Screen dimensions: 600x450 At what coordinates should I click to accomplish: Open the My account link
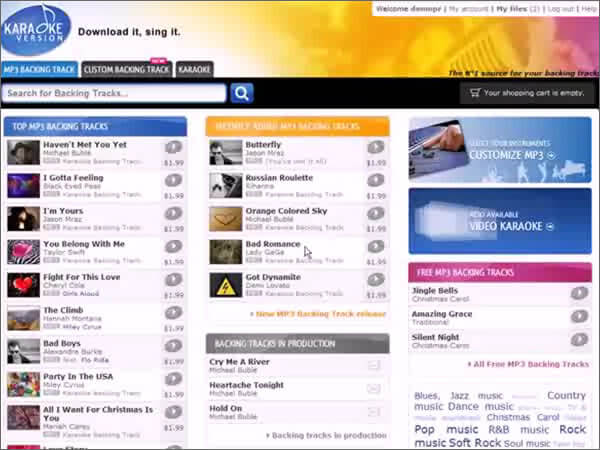click(468, 9)
